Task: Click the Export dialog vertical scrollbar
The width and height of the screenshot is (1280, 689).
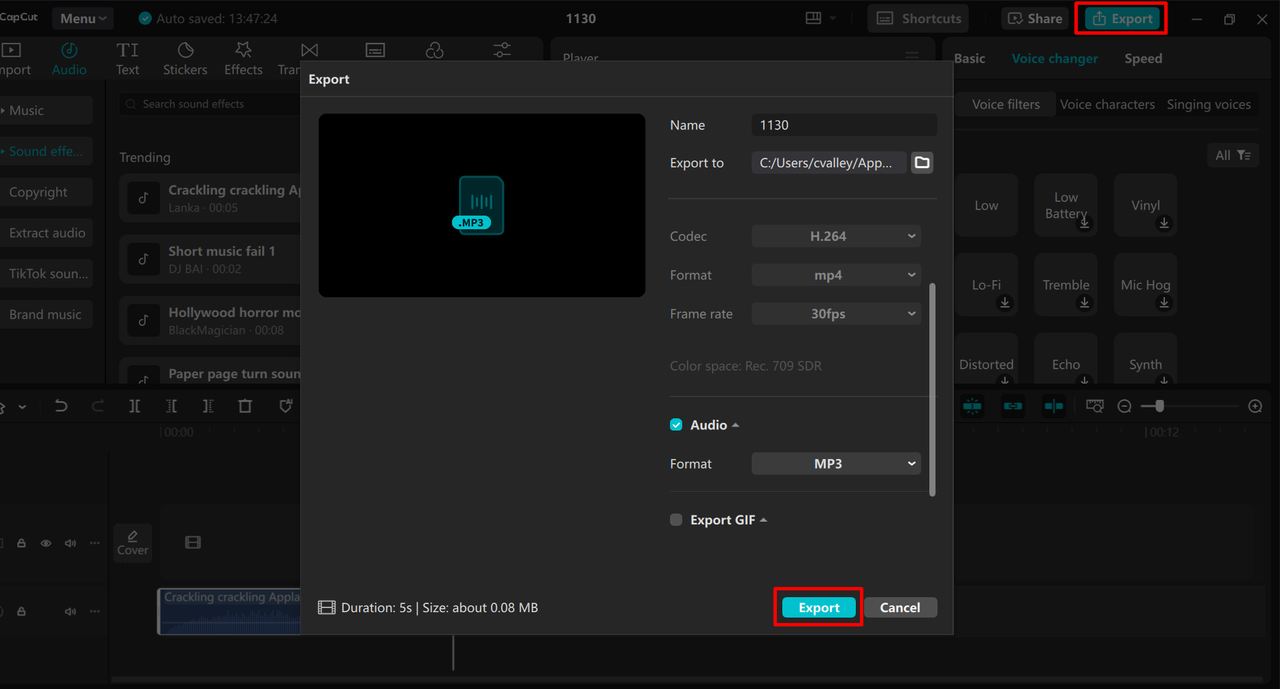Action: pyautogui.click(x=932, y=390)
